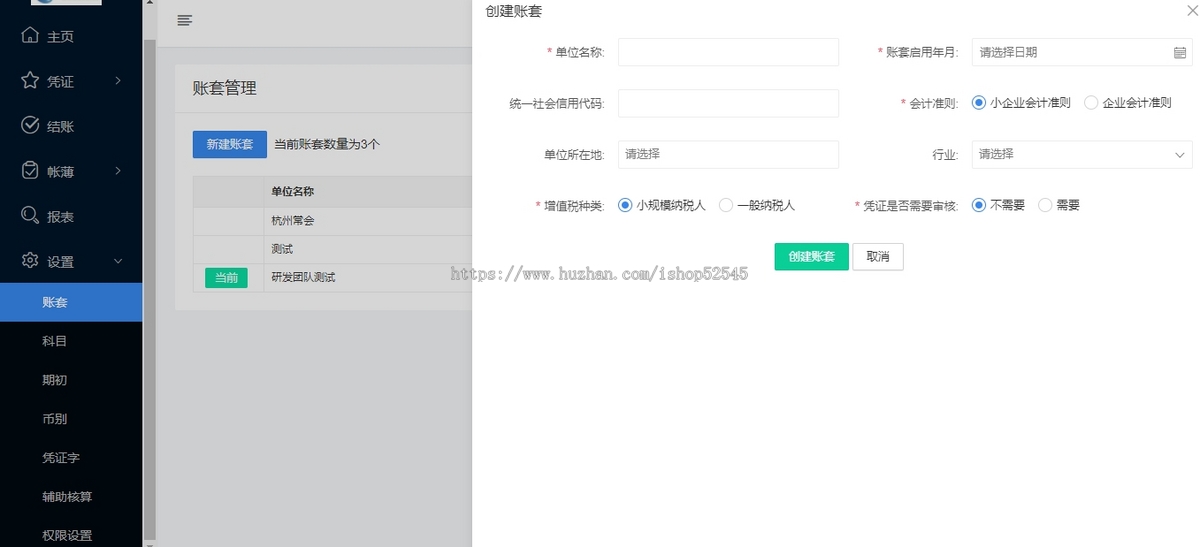The height and width of the screenshot is (547, 1200).
Task: Select the 币别 submenu item
Action: coord(71,419)
